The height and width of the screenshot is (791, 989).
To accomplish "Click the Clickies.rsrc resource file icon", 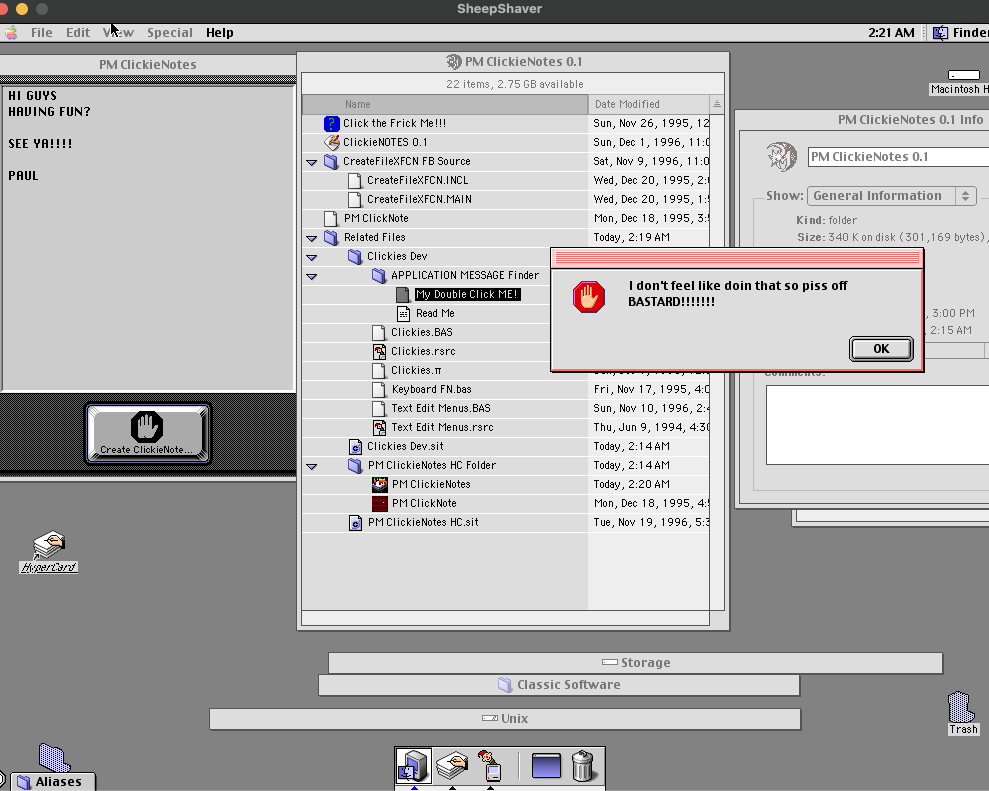I will pyautogui.click(x=379, y=351).
